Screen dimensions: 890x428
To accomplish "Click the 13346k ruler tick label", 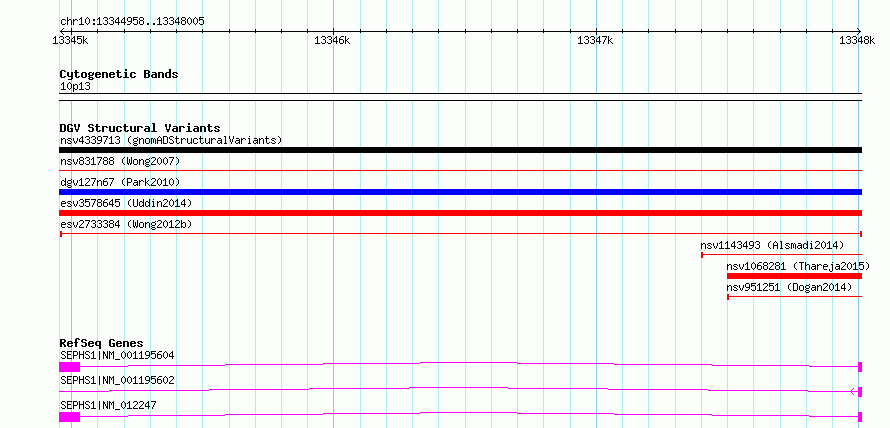I will 332,40.
